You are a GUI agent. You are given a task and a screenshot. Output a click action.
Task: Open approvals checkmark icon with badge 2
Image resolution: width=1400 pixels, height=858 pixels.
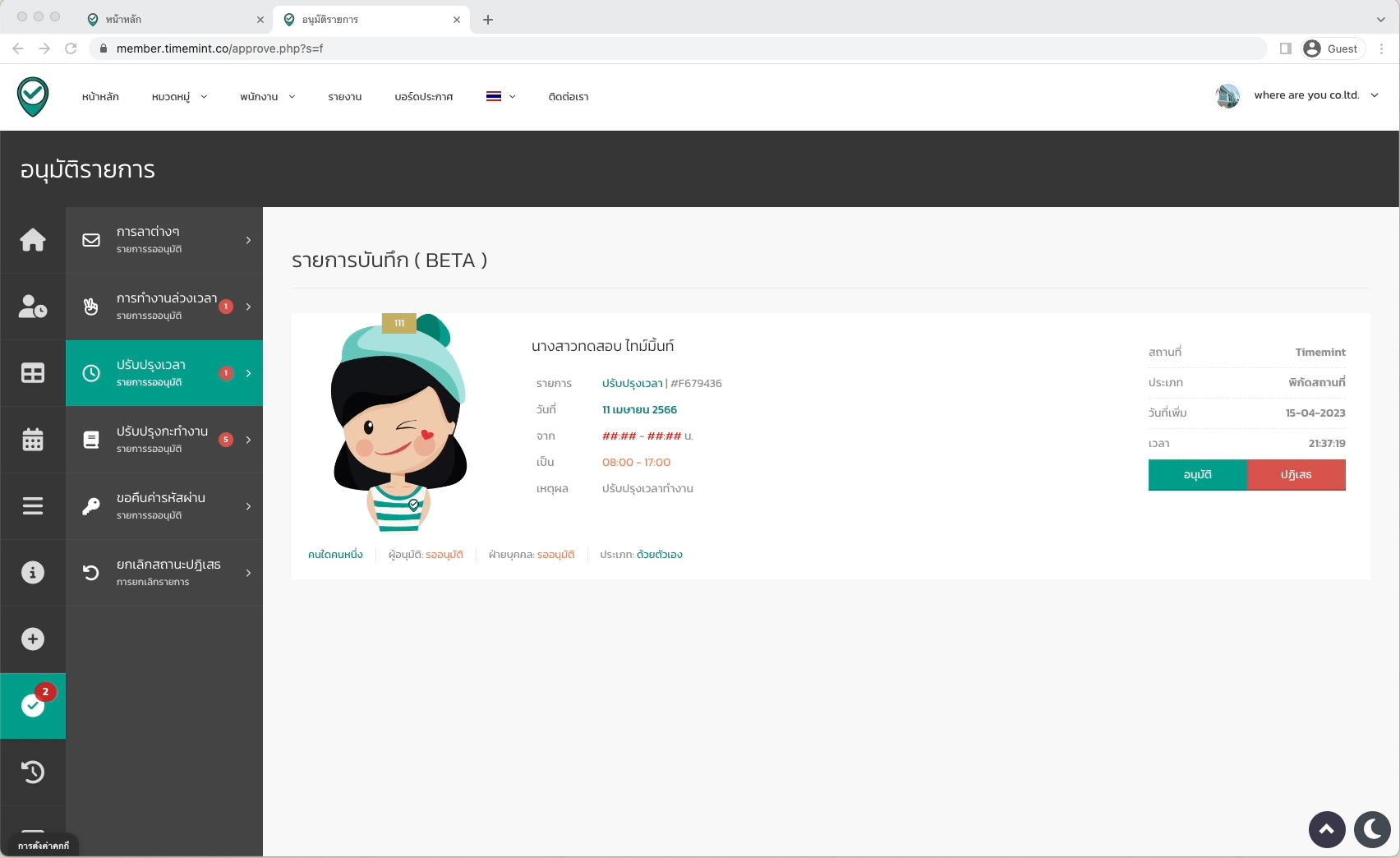coord(33,705)
